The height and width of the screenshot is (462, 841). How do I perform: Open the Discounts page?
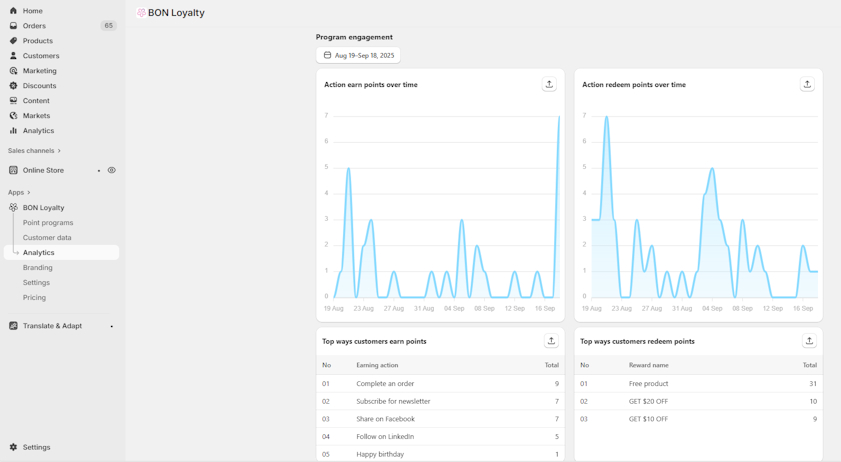pos(39,86)
